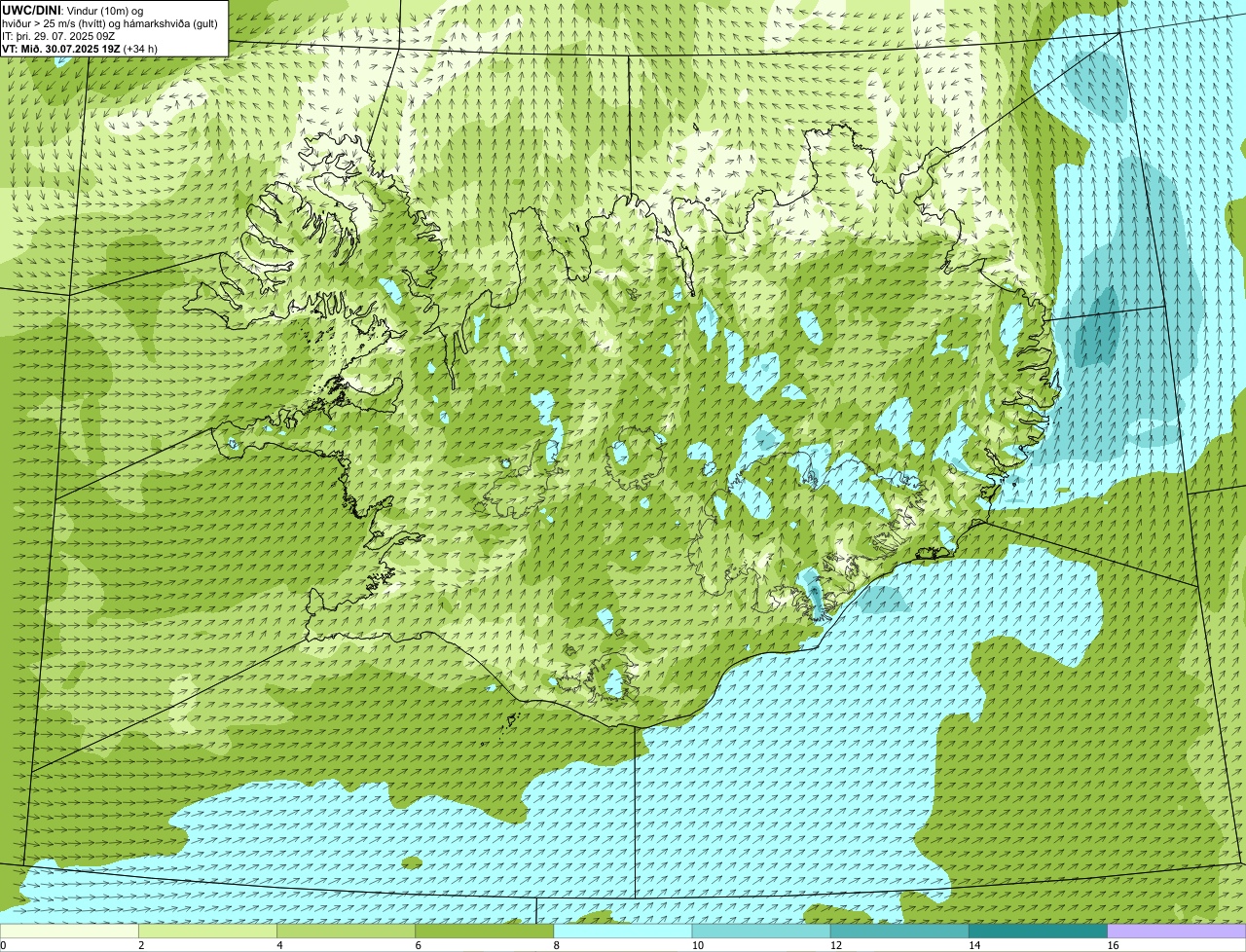Click the scale label '8'
The image size is (1246, 952).
pyautogui.click(x=556, y=945)
